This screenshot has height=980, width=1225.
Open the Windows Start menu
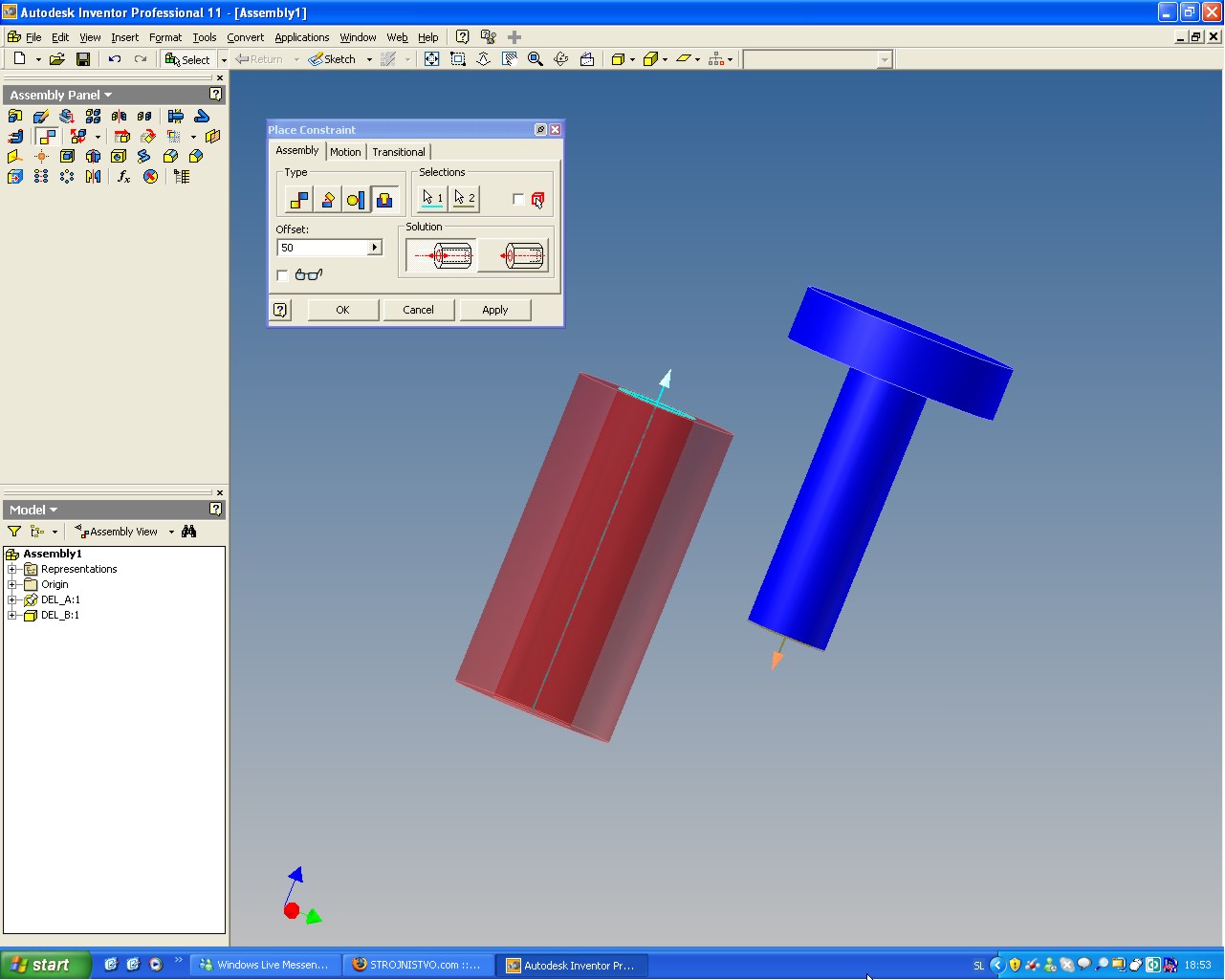coord(45,965)
